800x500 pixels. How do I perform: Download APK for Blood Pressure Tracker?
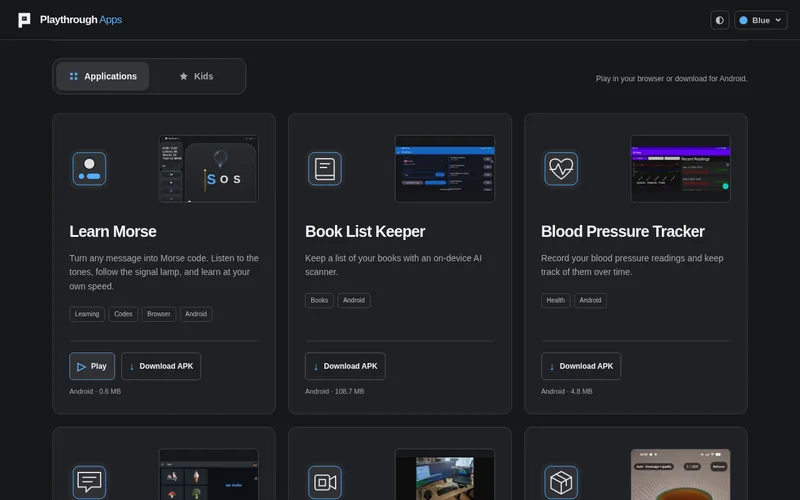point(581,366)
